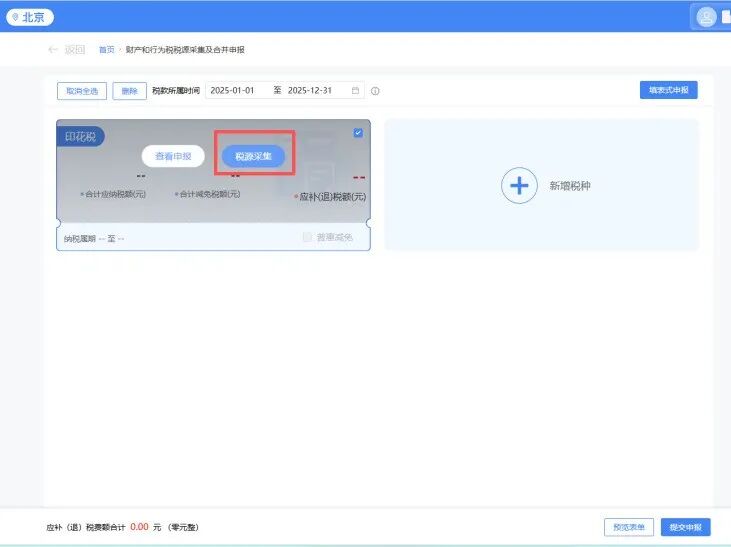Screen dimensions: 731x547
Task: Click the user avatar icon
Action: [707, 17]
